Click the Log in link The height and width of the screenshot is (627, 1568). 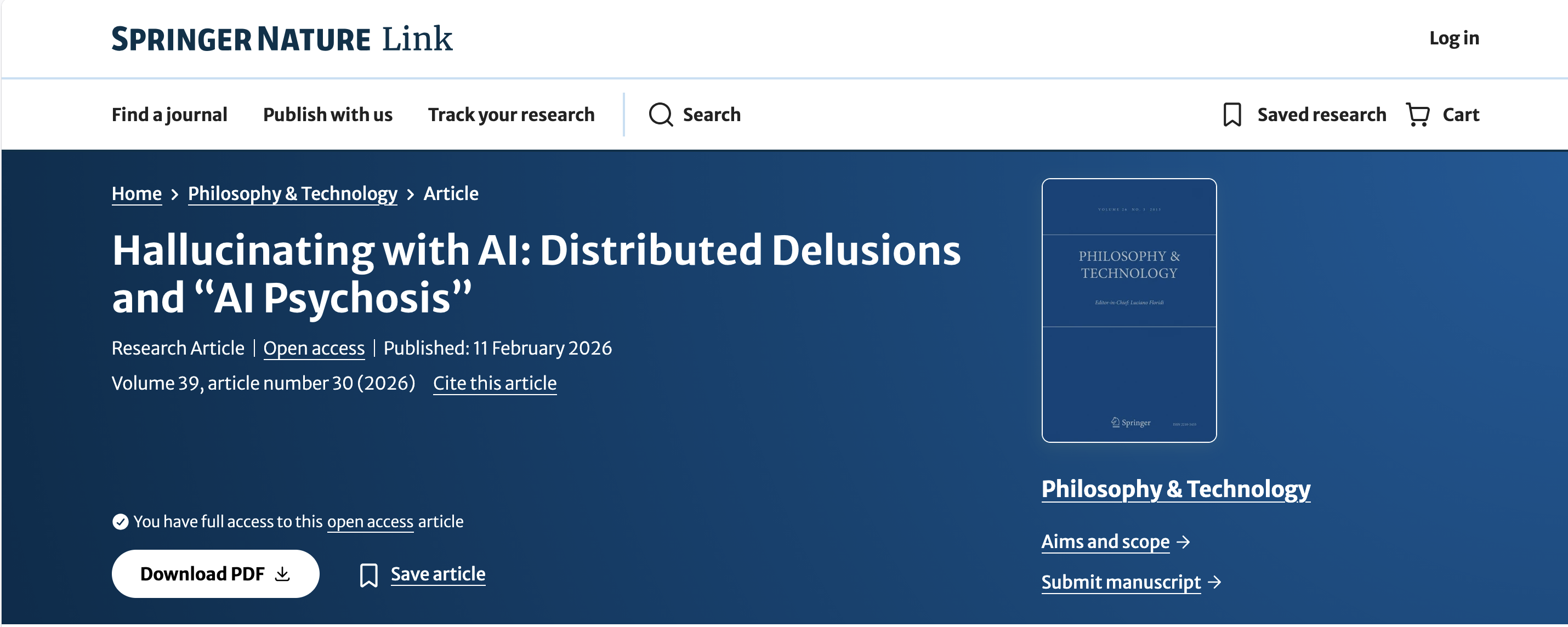click(x=1454, y=38)
